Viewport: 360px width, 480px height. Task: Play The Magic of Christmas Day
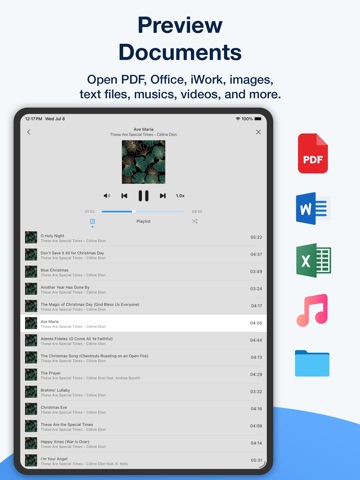coord(143,306)
